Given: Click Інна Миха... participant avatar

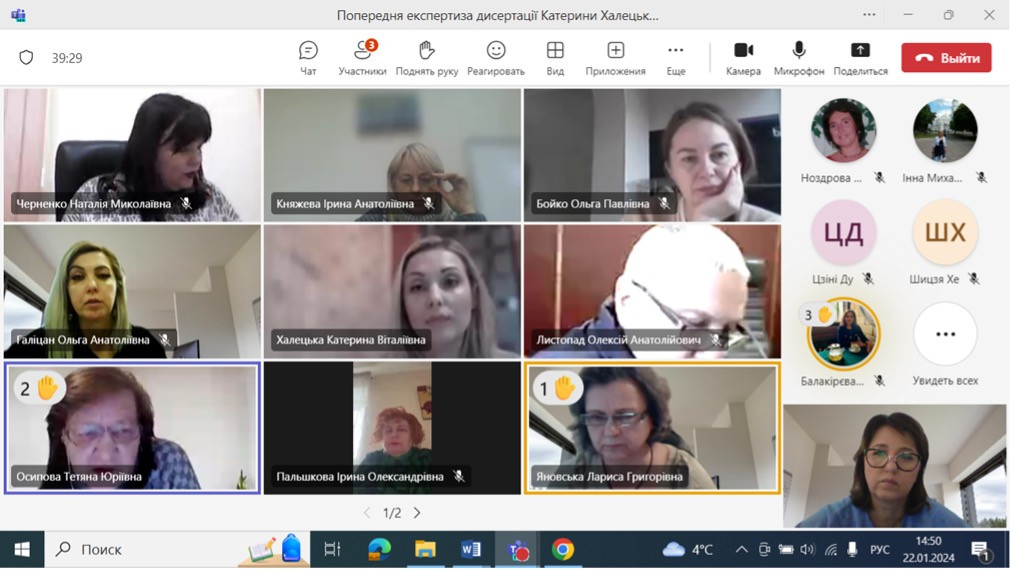Looking at the screenshot, I should [945, 130].
